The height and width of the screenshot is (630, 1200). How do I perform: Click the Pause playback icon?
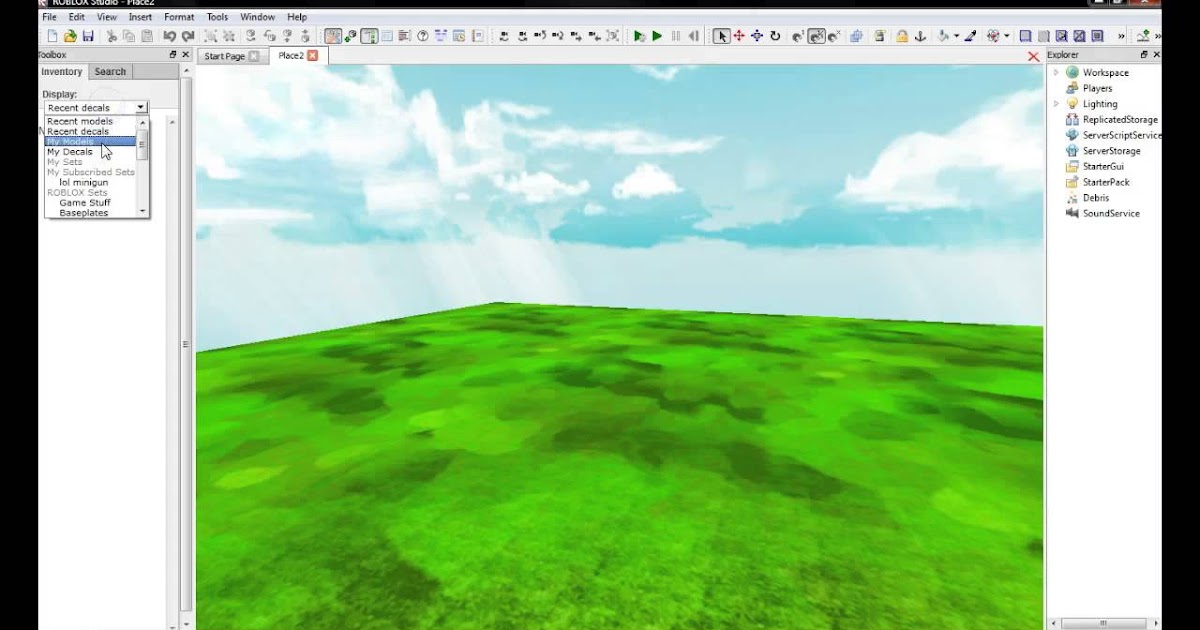[676, 36]
